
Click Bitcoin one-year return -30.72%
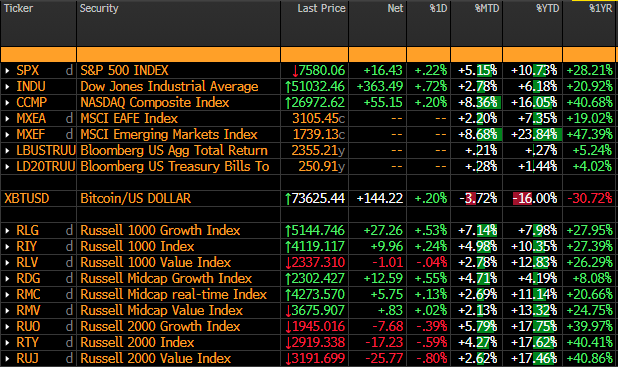590,199
